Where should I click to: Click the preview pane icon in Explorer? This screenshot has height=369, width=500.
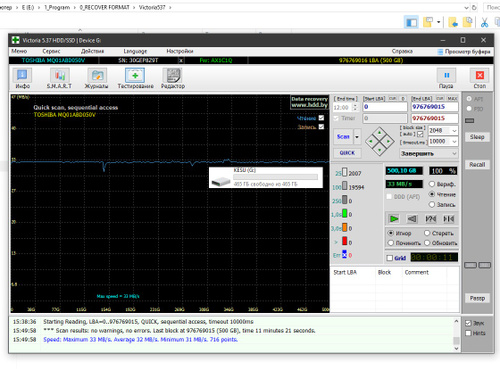tap(411, 22)
